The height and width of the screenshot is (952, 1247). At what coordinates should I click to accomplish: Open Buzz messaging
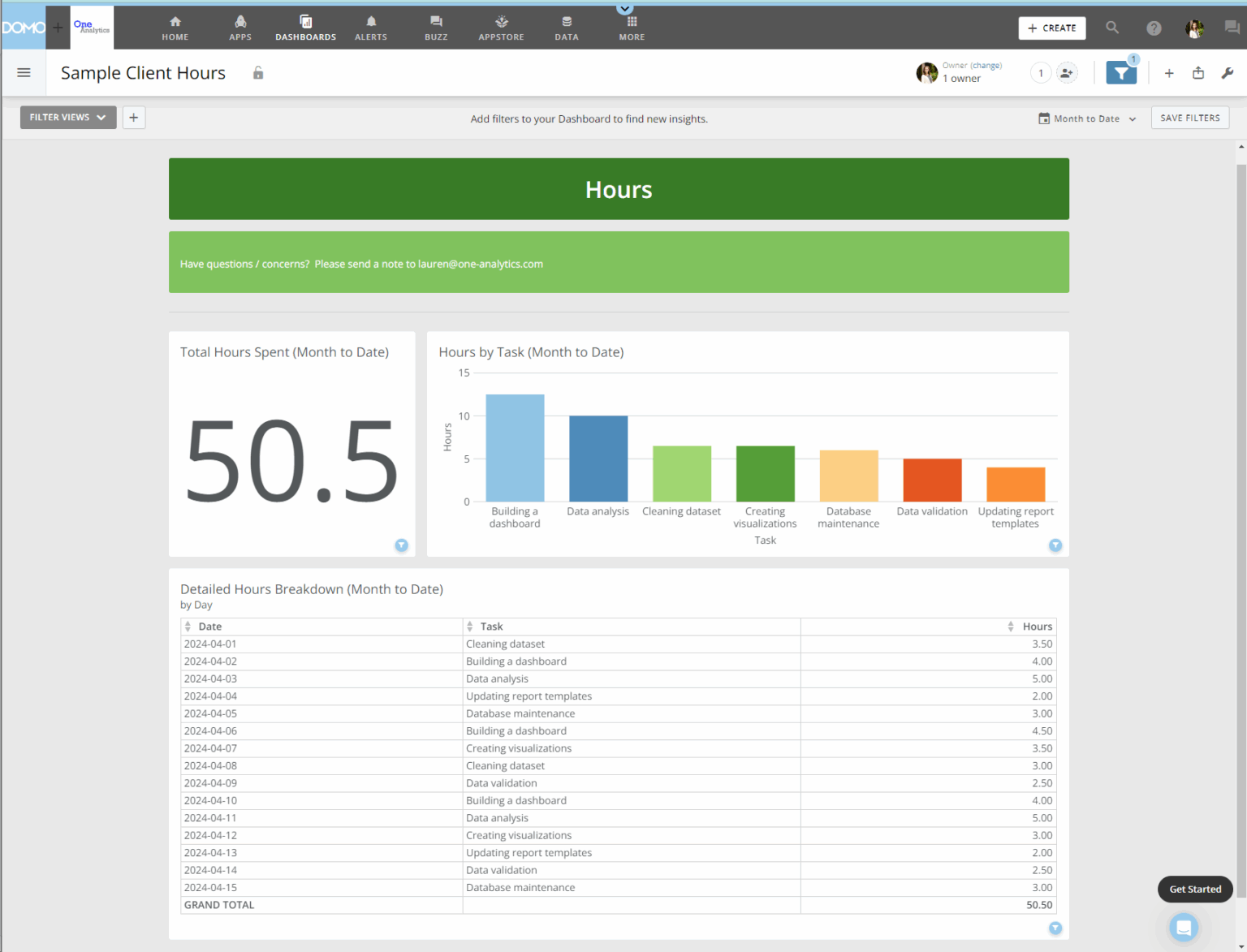click(x=436, y=27)
